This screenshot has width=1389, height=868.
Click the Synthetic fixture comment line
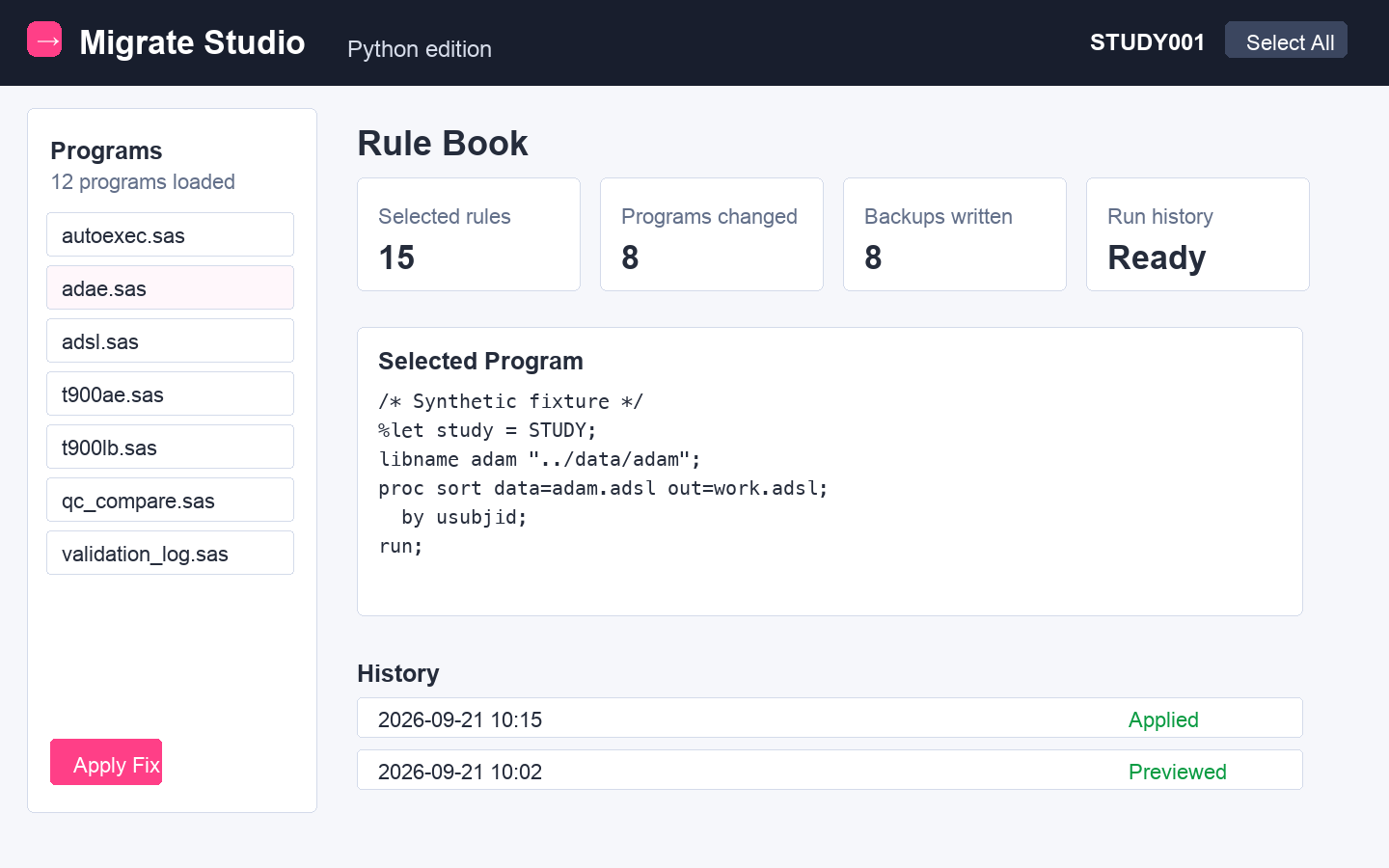(x=510, y=401)
